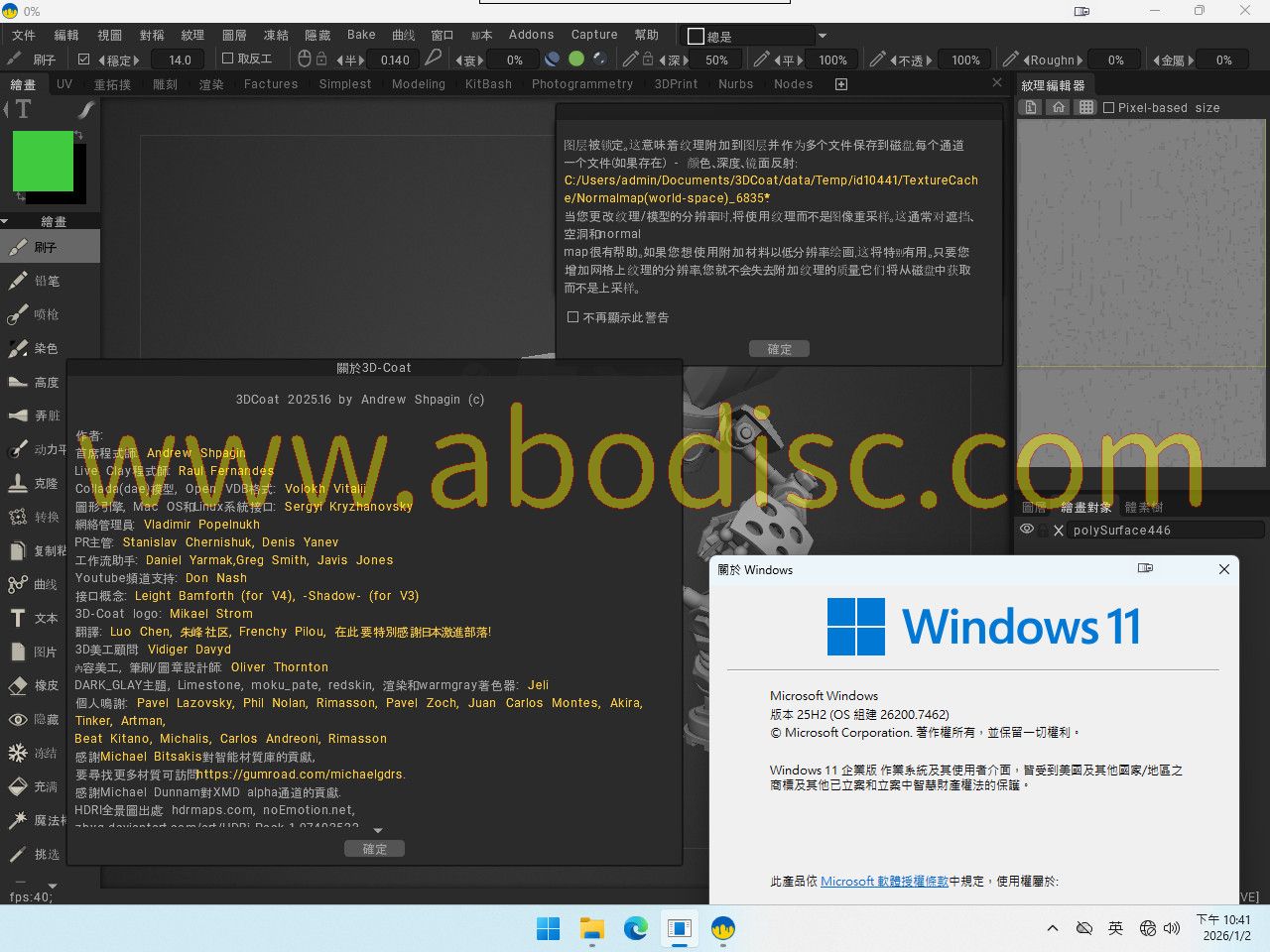Select the 铅笔 pencil tool
1270x952 pixels.
pos(40,281)
